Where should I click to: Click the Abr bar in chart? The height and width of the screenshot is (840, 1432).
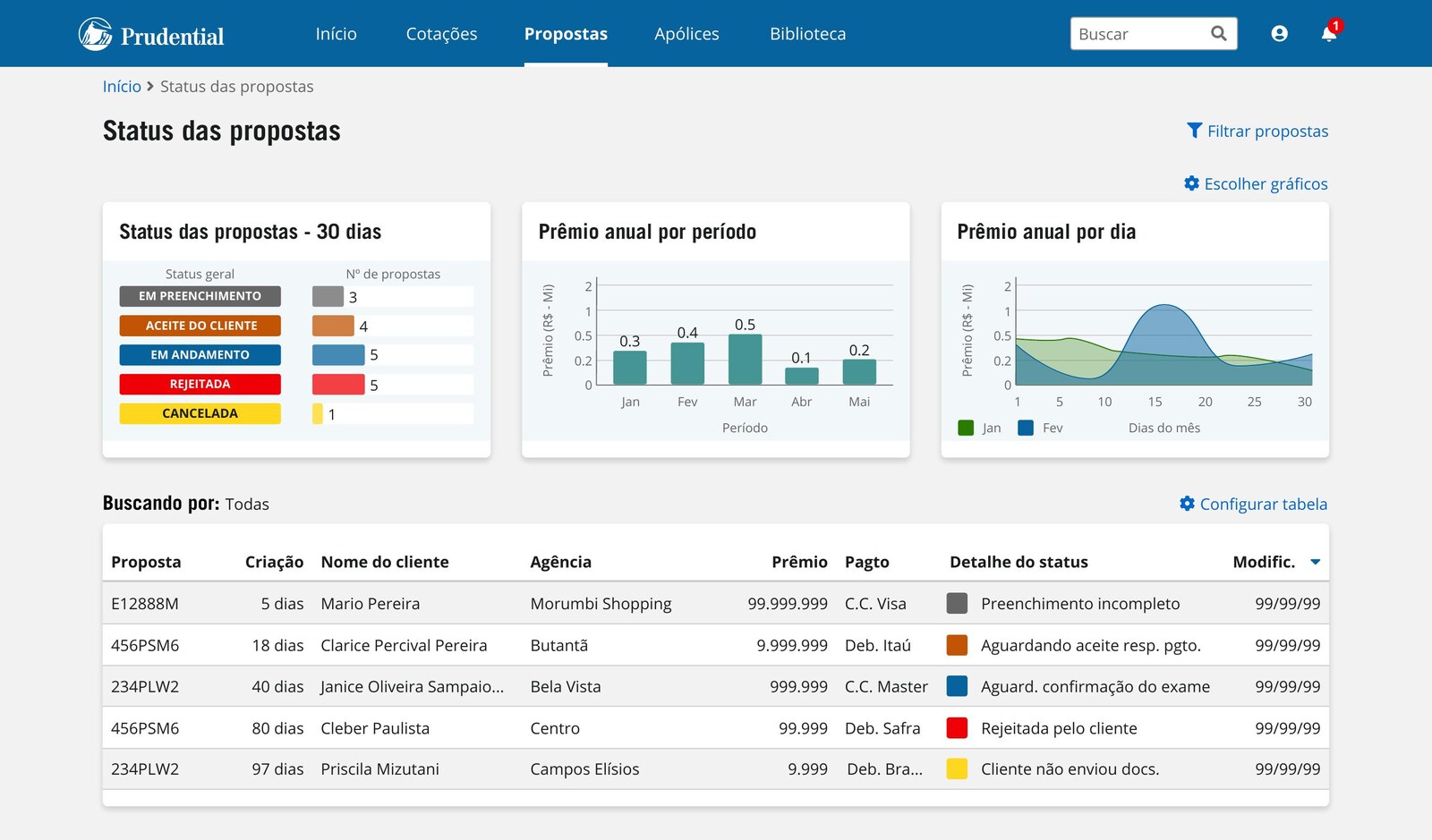tap(802, 376)
